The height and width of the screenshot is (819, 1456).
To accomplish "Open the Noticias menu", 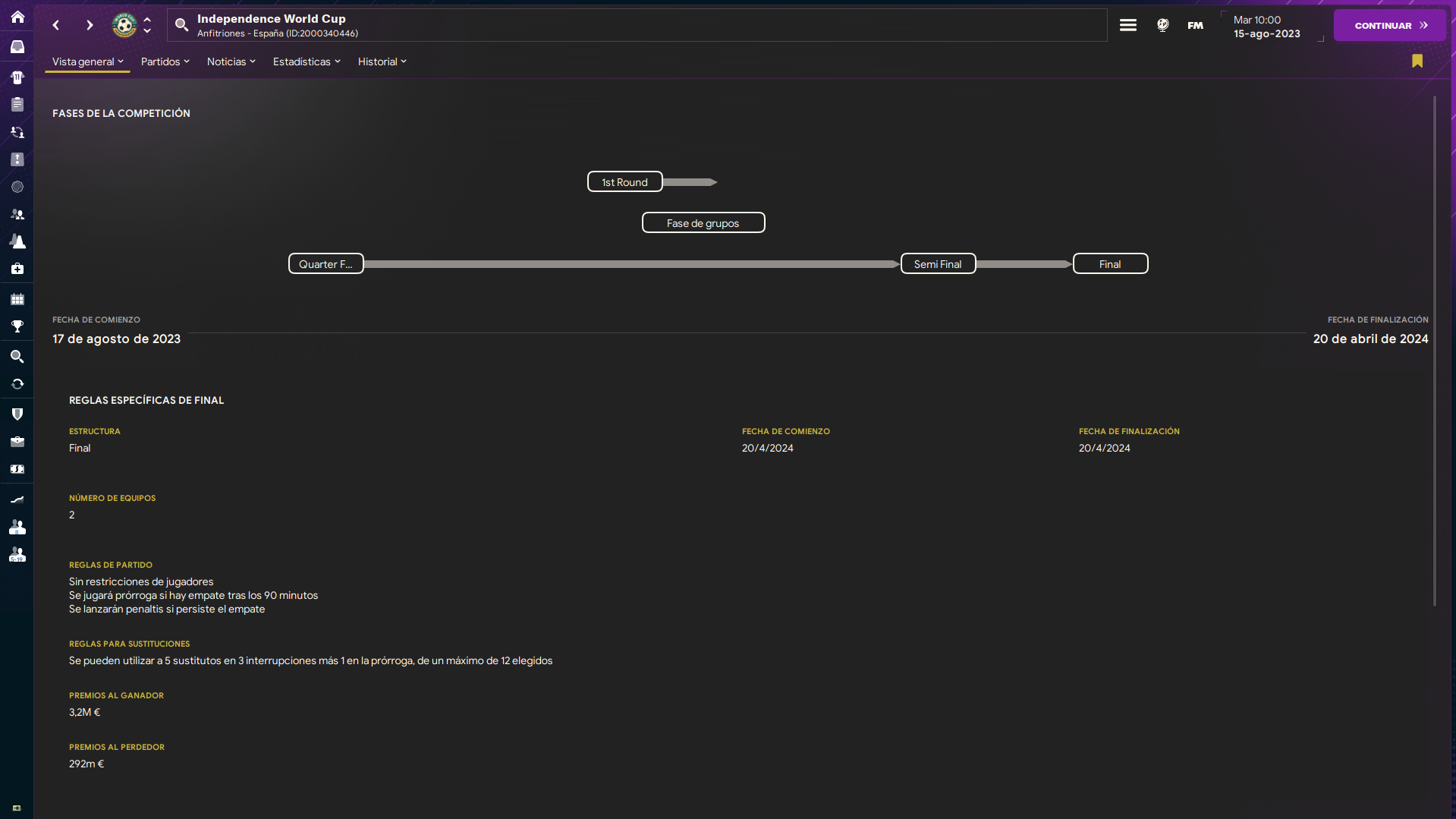I will coord(231,61).
